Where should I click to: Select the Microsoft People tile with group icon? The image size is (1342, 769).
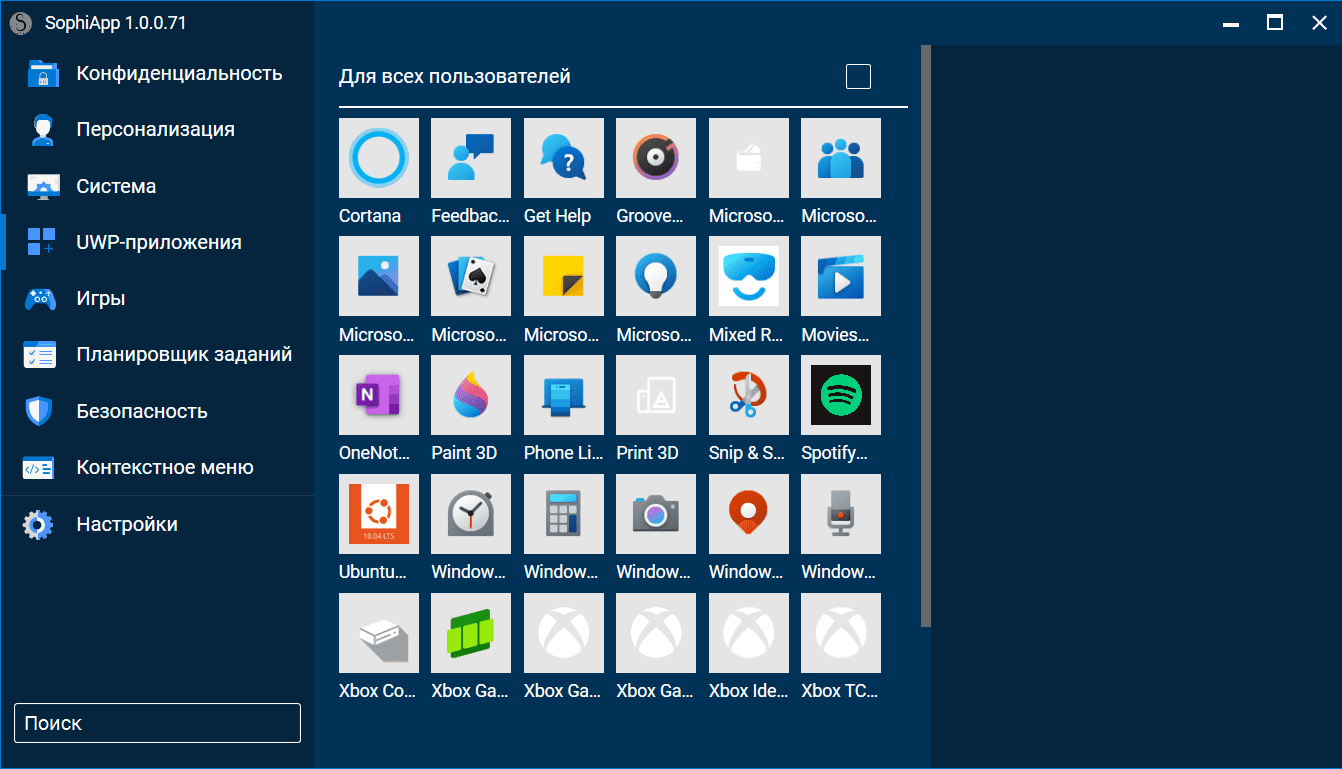point(841,158)
